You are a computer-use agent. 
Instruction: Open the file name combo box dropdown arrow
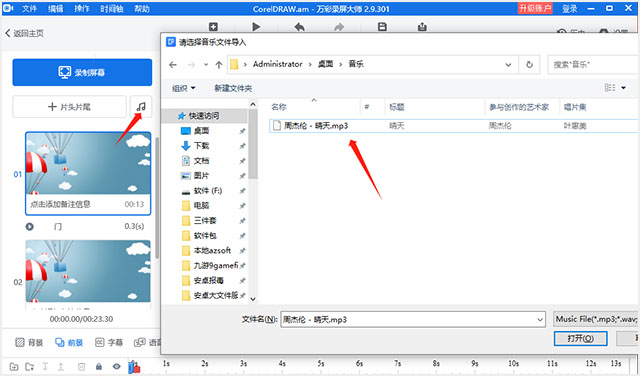click(540, 320)
